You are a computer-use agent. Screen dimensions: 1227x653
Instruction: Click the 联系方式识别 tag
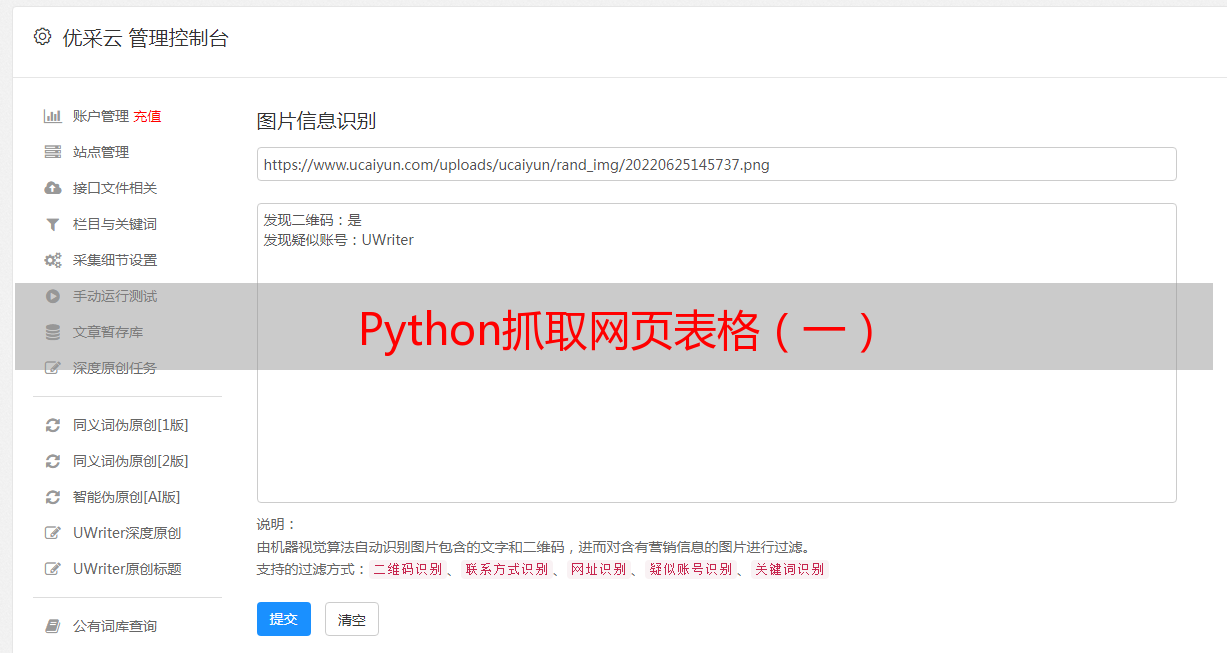(x=506, y=569)
